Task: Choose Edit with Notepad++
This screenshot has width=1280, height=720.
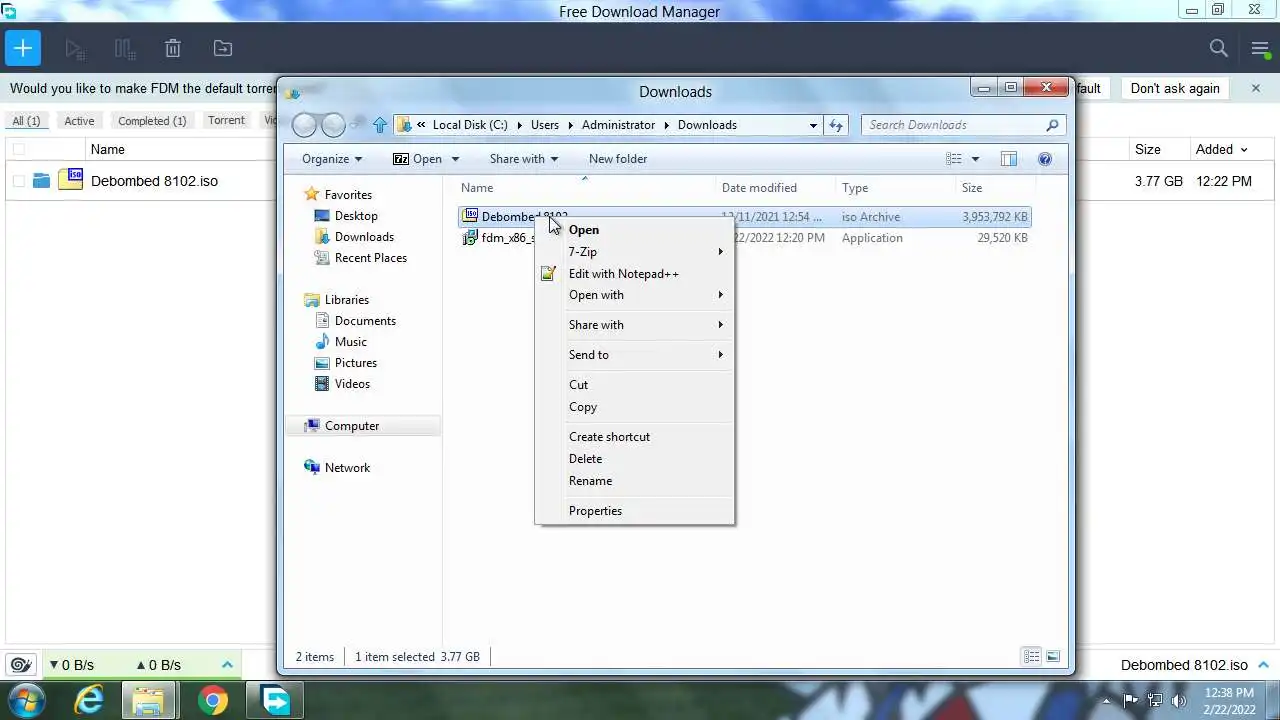Action: click(634, 273)
